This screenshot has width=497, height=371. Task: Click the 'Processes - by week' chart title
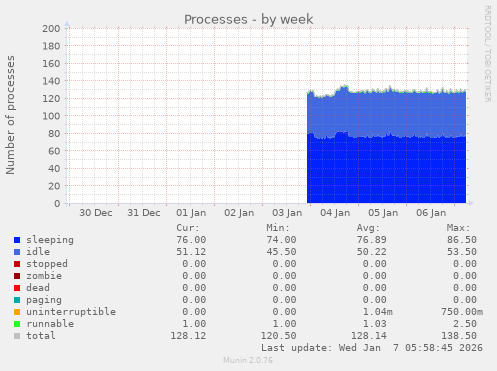249,19
